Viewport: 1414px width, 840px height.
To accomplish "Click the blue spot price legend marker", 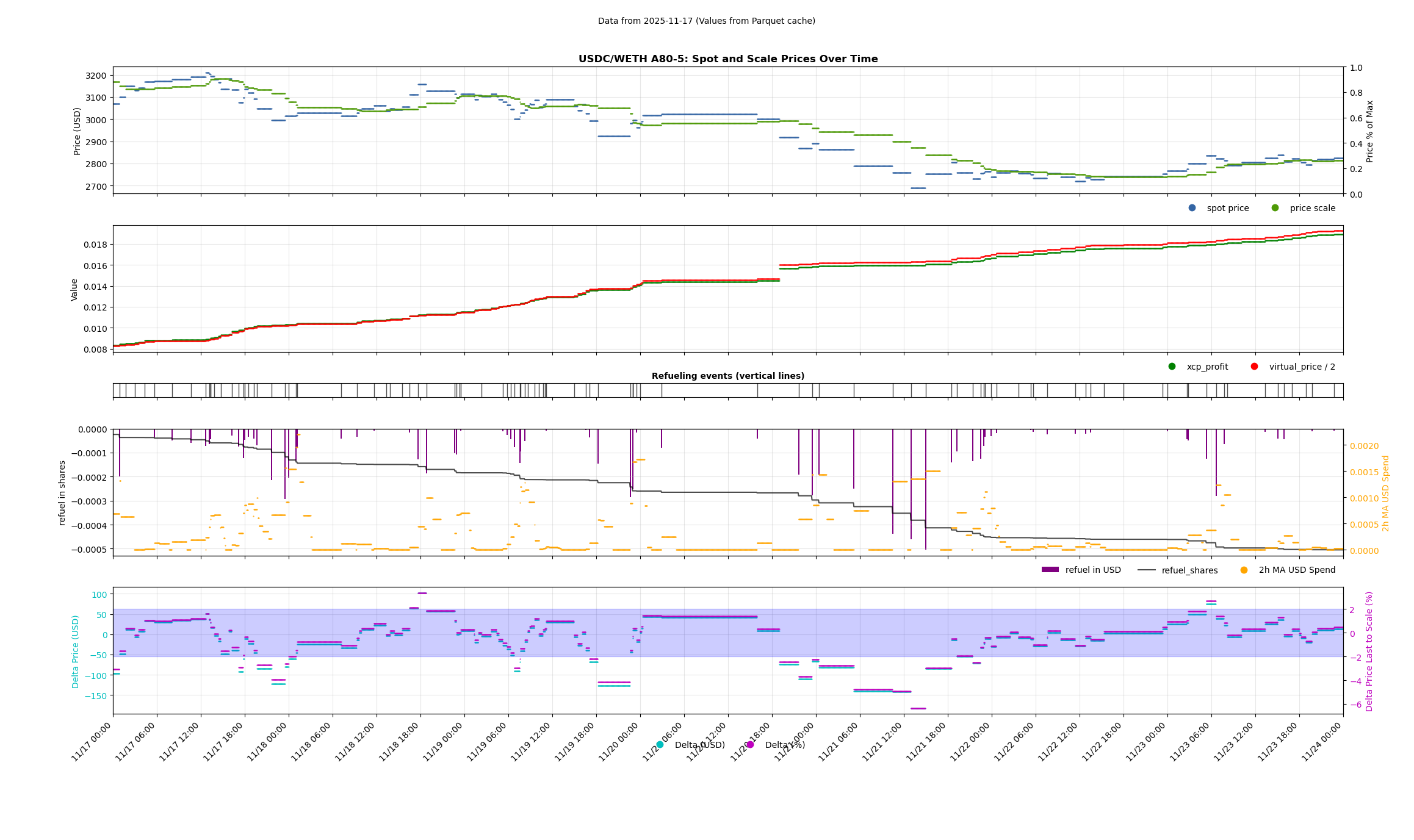I will pyautogui.click(x=1192, y=208).
